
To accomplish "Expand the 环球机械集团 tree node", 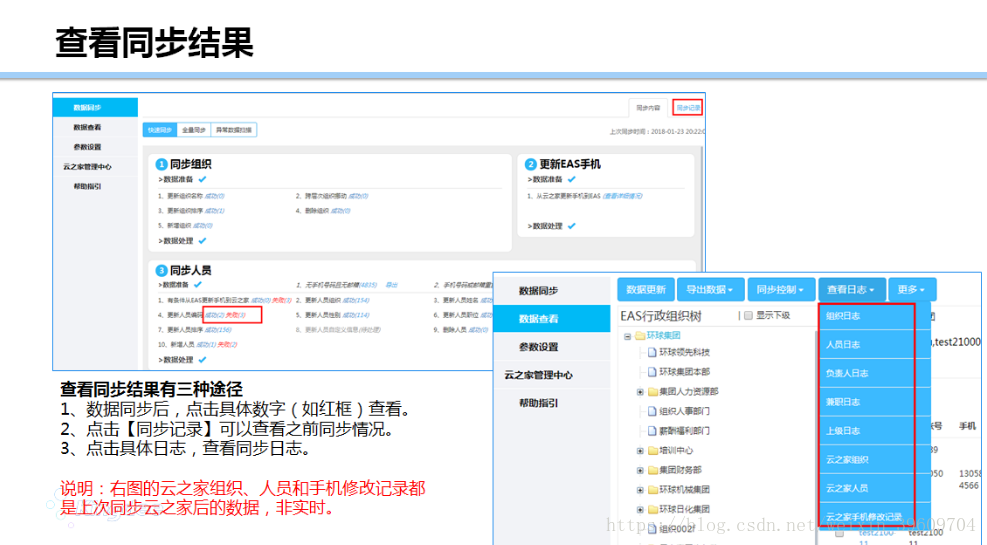I will (x=640, y=490).
